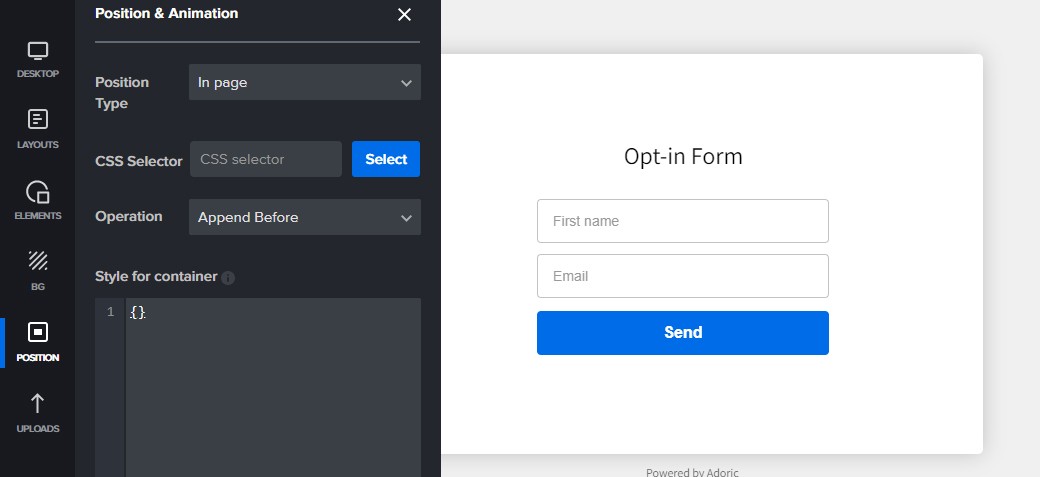Click line number 1 in code editor
The height and width of the screenshot is (477, 1040).
tap(110, 313)
